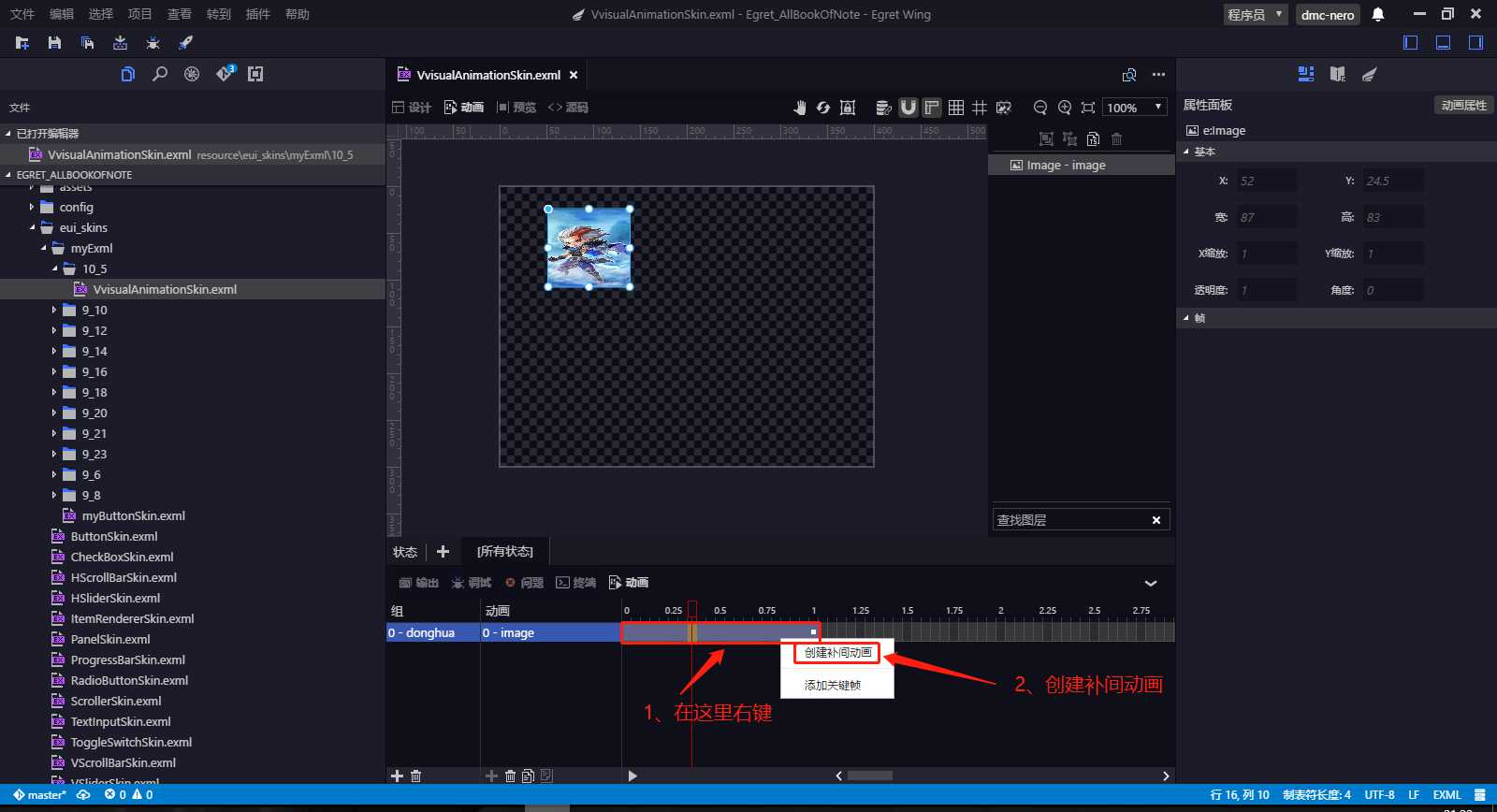The image size is (1497, 812).
Task: Select the hand pan tool
Action: coord(799,108)
